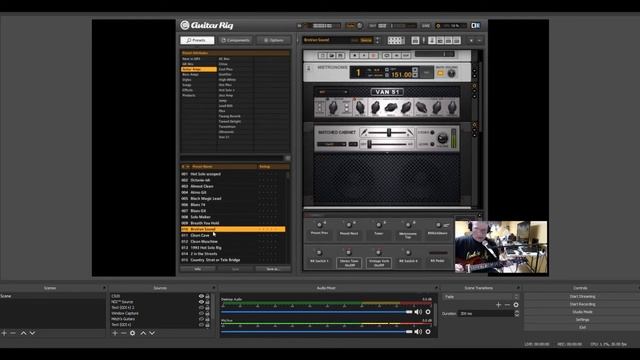Toggle visibility of Window Capture source
The height and width of the screenshot is (360, 640).
pyautogui.click(x=201, y=313)
